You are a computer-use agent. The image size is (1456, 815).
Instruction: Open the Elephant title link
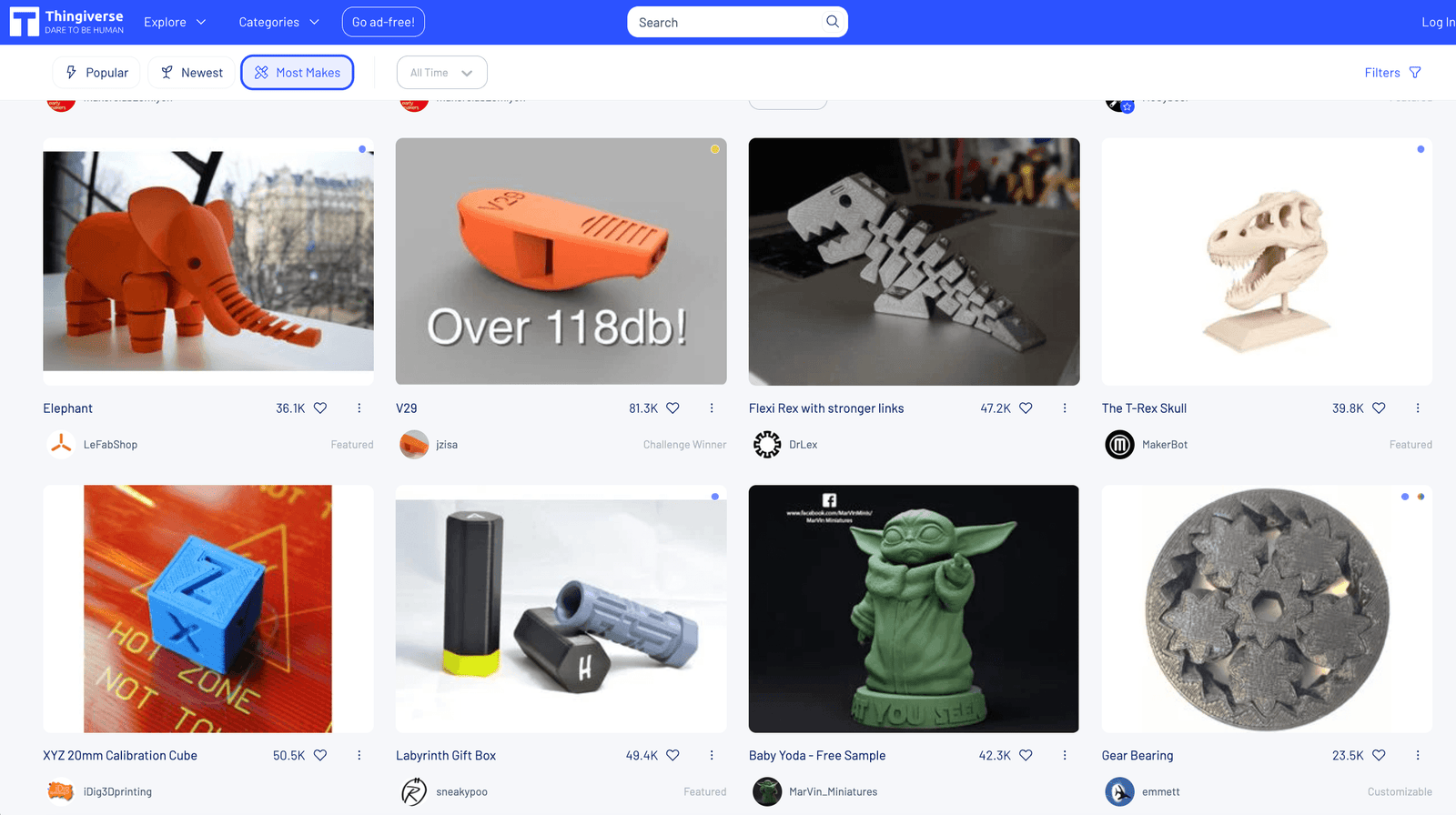67,408
